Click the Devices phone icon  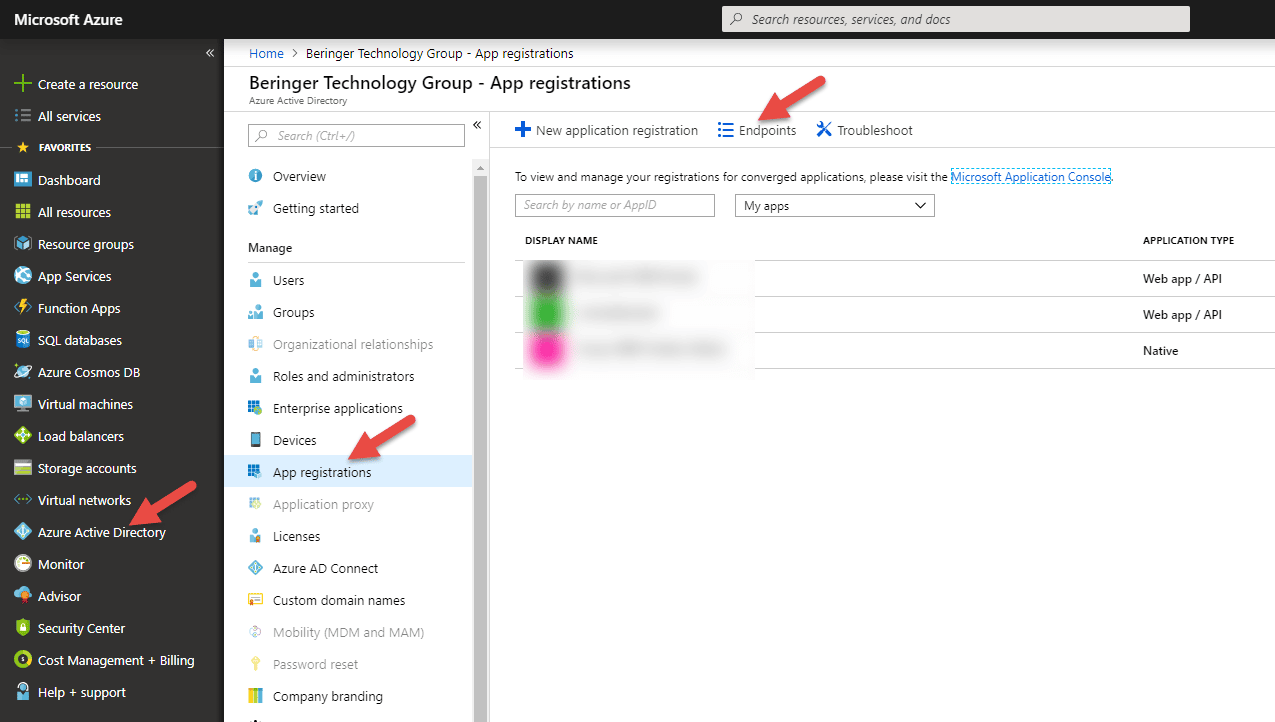tap(255, 440)
